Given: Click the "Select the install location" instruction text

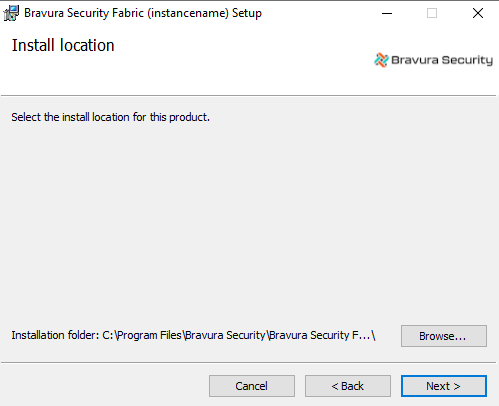Looking at the screenshot, I should tap(110, 117).
